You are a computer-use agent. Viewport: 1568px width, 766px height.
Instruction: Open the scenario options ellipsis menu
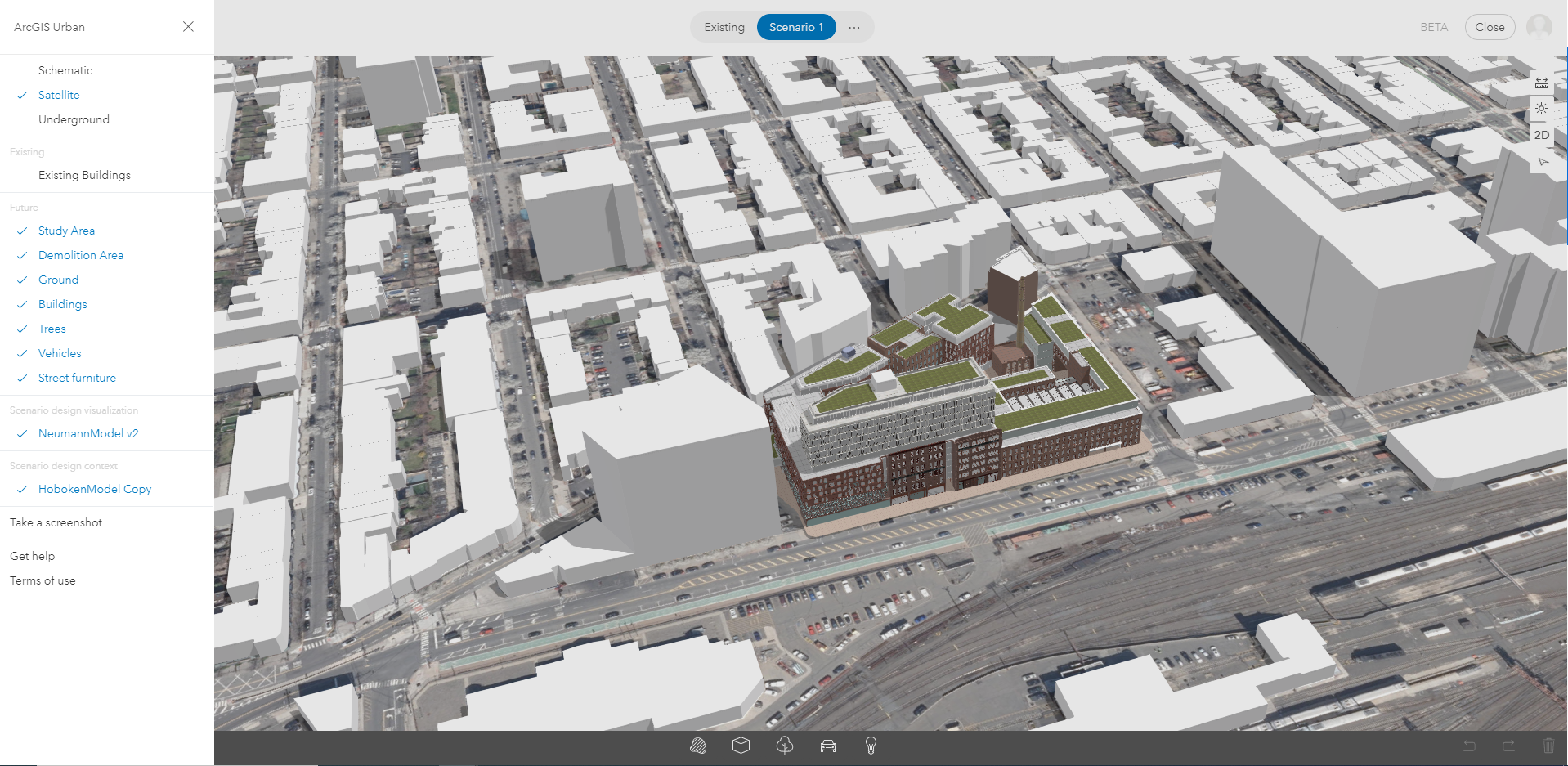click(x=854, y=27)
